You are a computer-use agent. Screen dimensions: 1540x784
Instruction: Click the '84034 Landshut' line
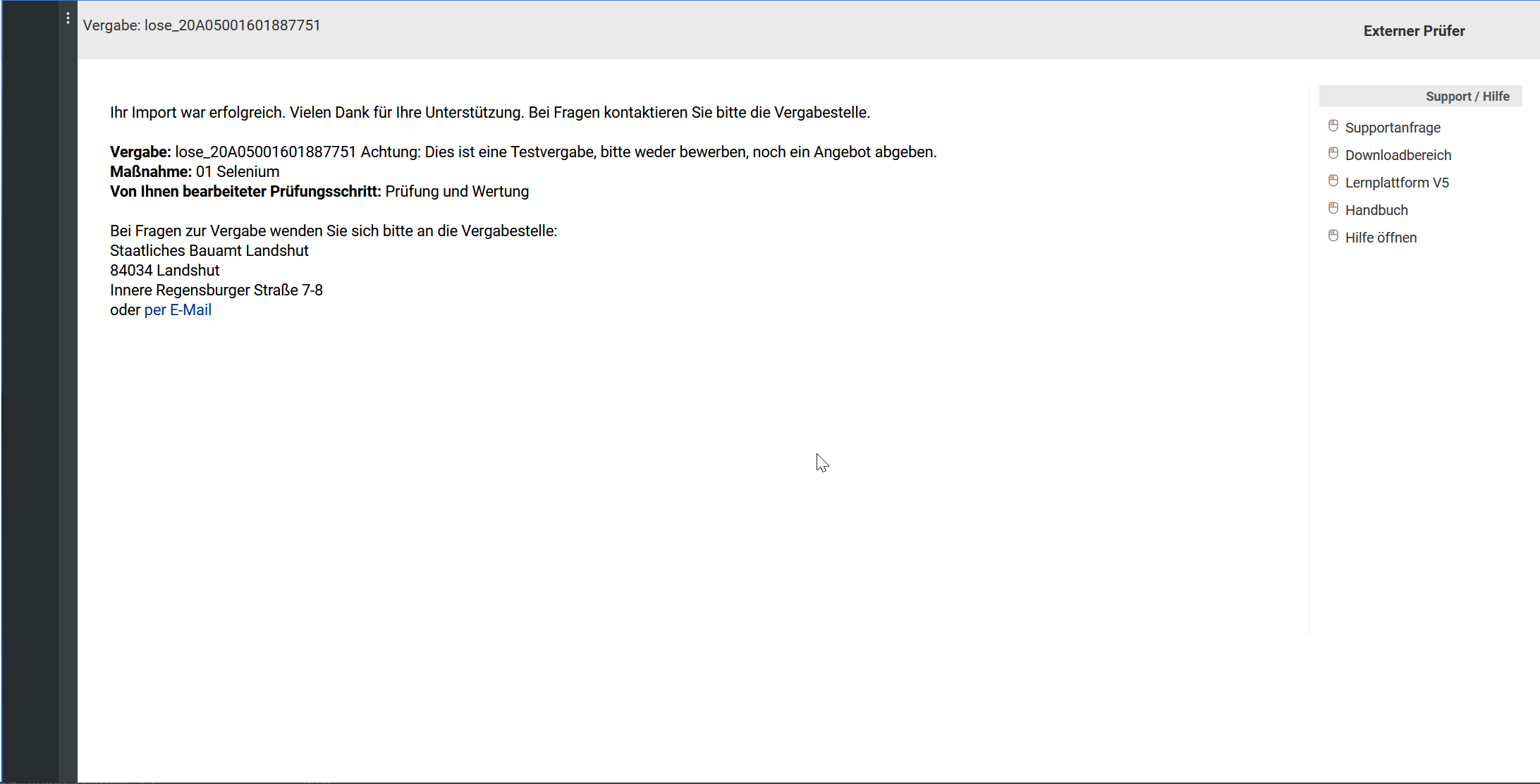tap(164, 271)
